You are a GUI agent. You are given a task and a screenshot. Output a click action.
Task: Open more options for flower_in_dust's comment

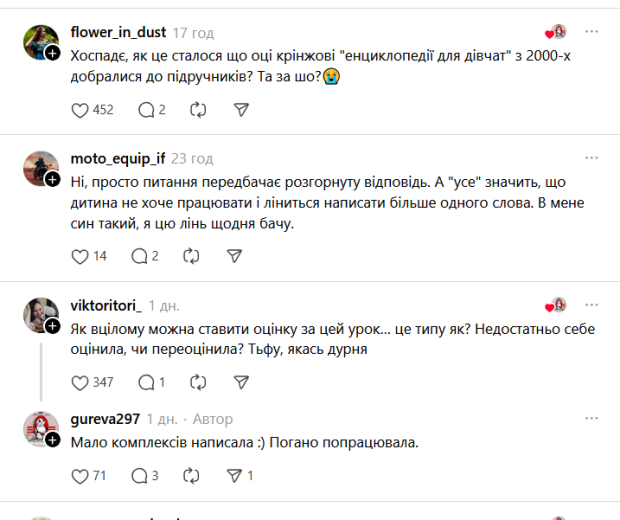tap(592, 33)
